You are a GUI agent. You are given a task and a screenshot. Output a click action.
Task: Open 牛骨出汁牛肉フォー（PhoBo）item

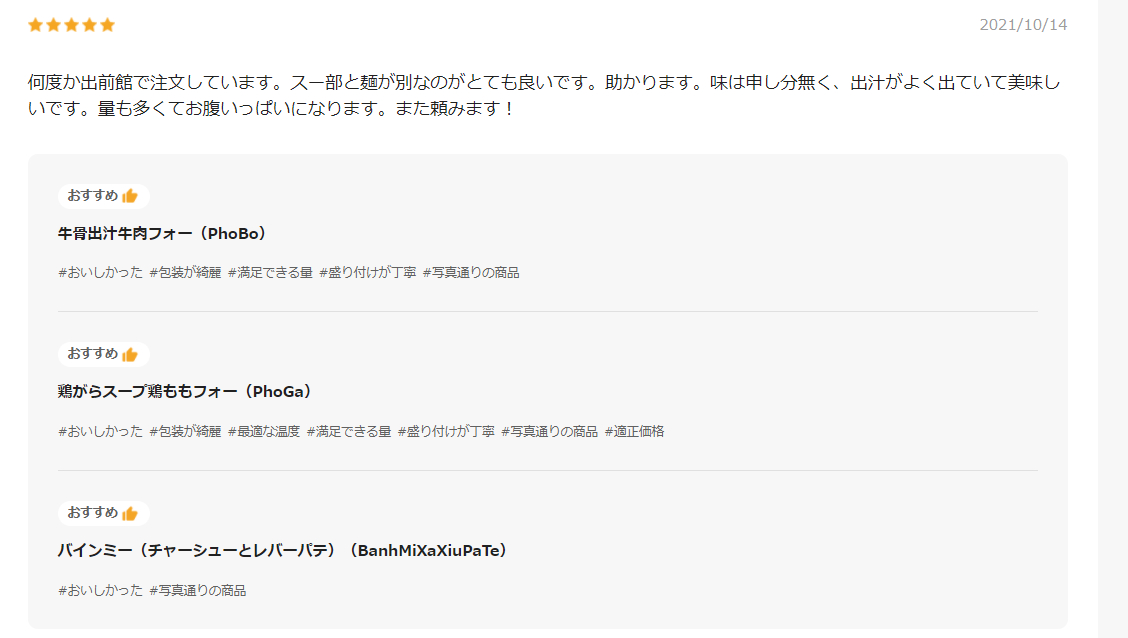(x=163, y=234)
